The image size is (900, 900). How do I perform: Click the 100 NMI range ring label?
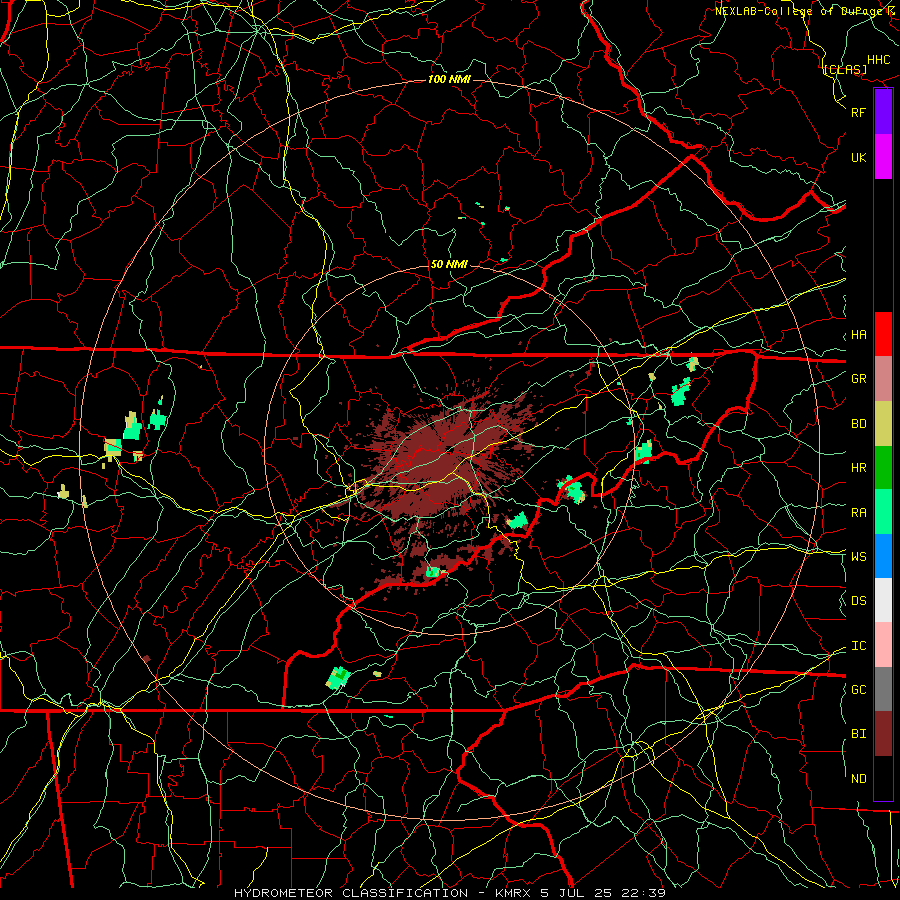pos(449,79)
